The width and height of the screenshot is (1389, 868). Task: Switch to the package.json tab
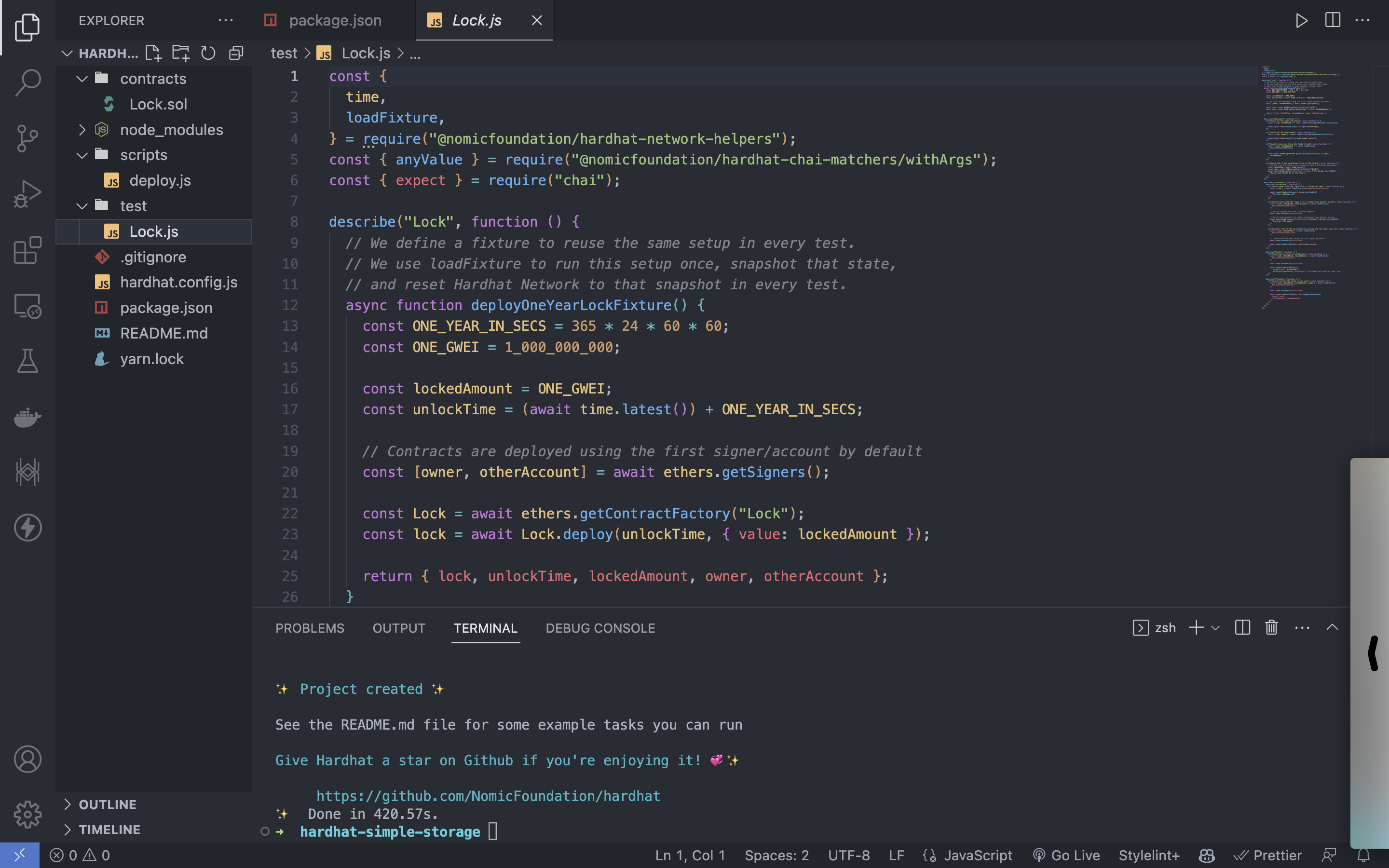[335, 21]
